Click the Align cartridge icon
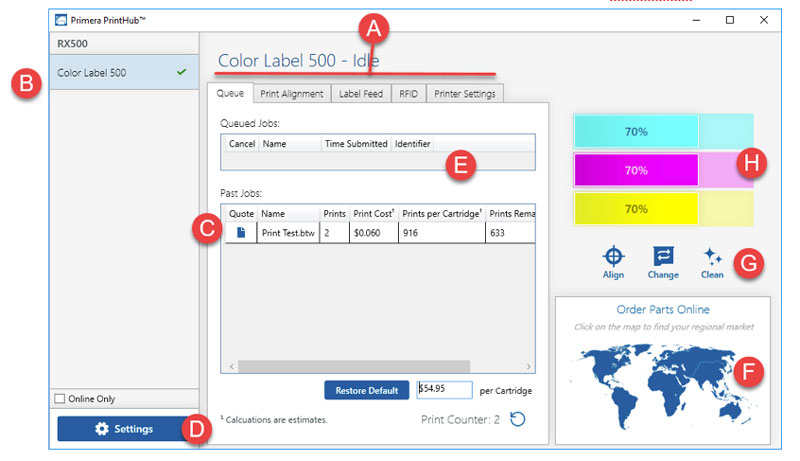Viewport: 800px width, 461px height. (613, 257)
